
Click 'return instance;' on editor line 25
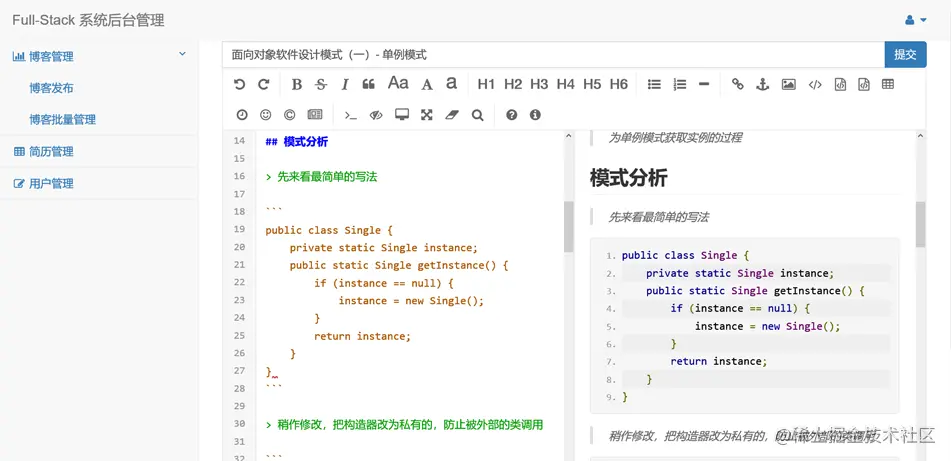363,336
